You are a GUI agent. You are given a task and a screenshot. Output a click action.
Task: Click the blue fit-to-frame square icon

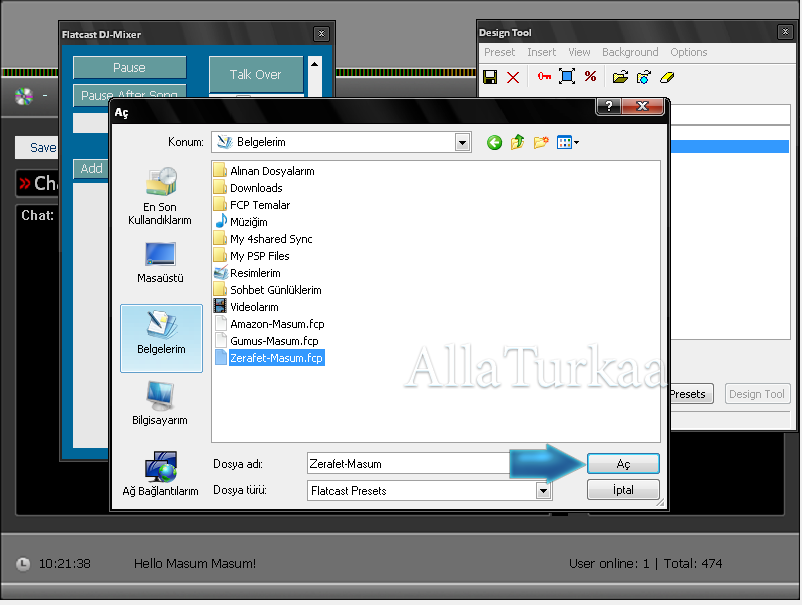point(567,77)
